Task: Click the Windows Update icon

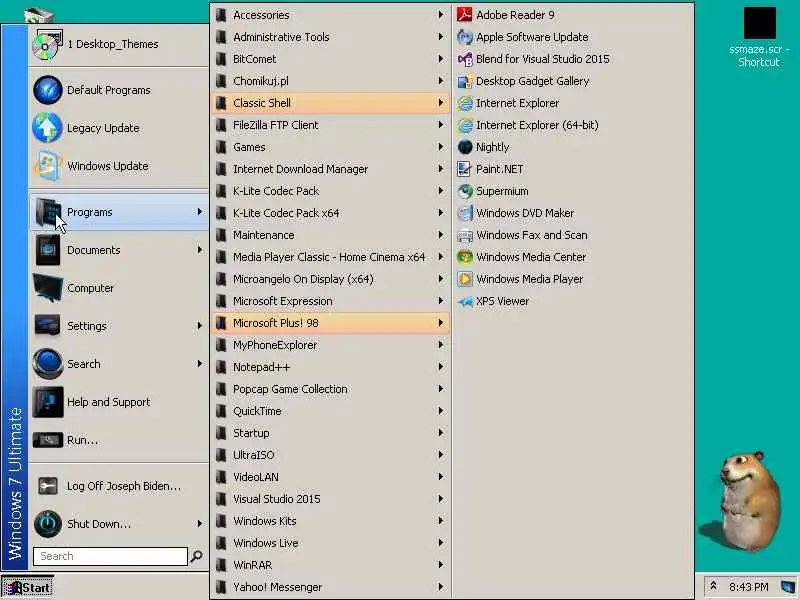Action: pos(47,166)
